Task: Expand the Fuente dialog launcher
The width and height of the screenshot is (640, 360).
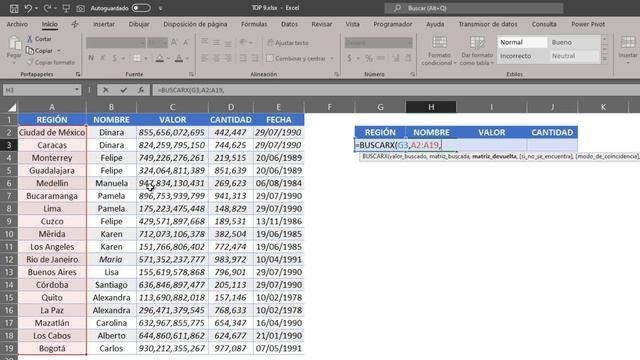Action: tap(191, 74)
